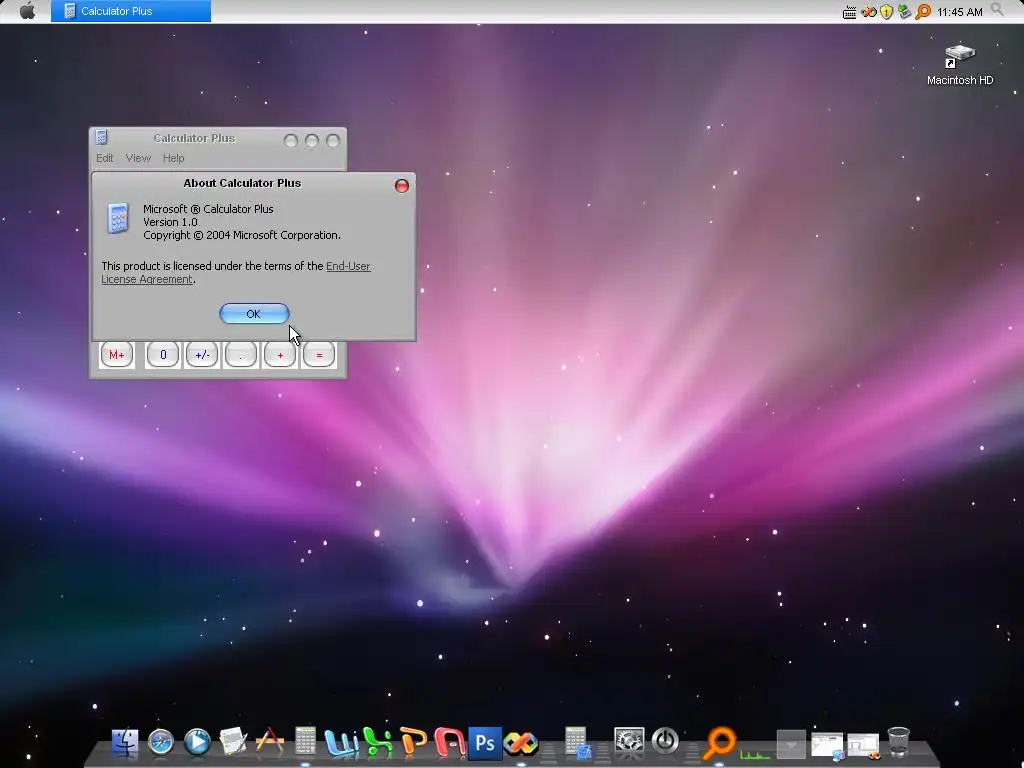
Task: Open Spotlight search in top-right corner
Action: pos(997,10)
